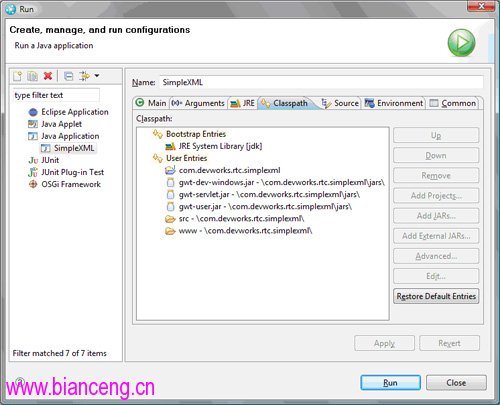Viewport: 500px width, 405px height.
Task: Click the Filter launch configurations icon
Action: click(x=84, y=76)
